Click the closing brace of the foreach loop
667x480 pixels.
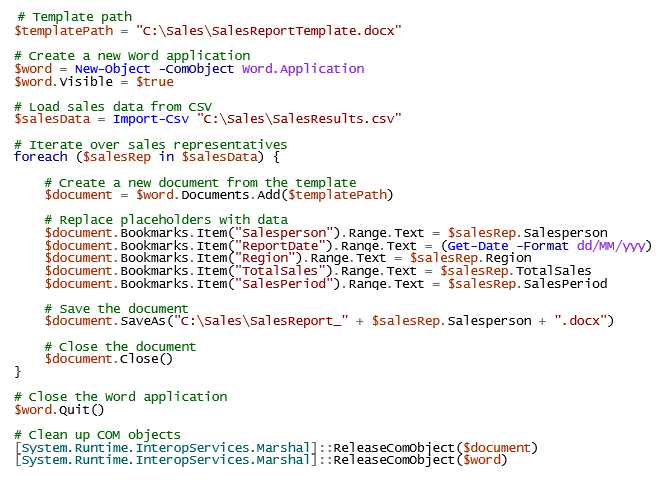(17, 371)
